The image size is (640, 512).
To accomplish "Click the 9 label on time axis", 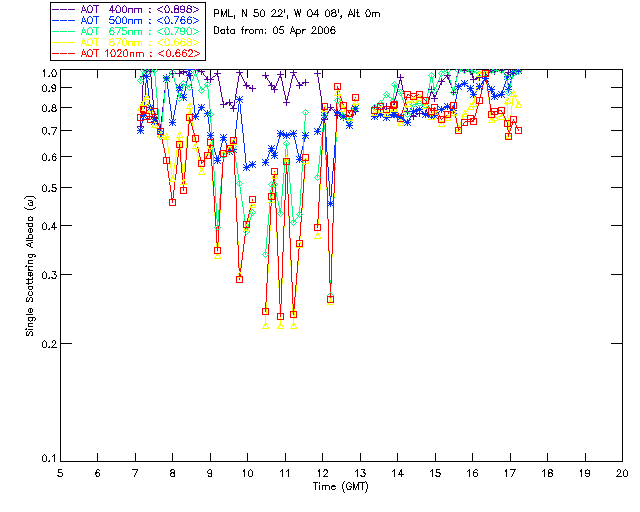I will 210,473.
